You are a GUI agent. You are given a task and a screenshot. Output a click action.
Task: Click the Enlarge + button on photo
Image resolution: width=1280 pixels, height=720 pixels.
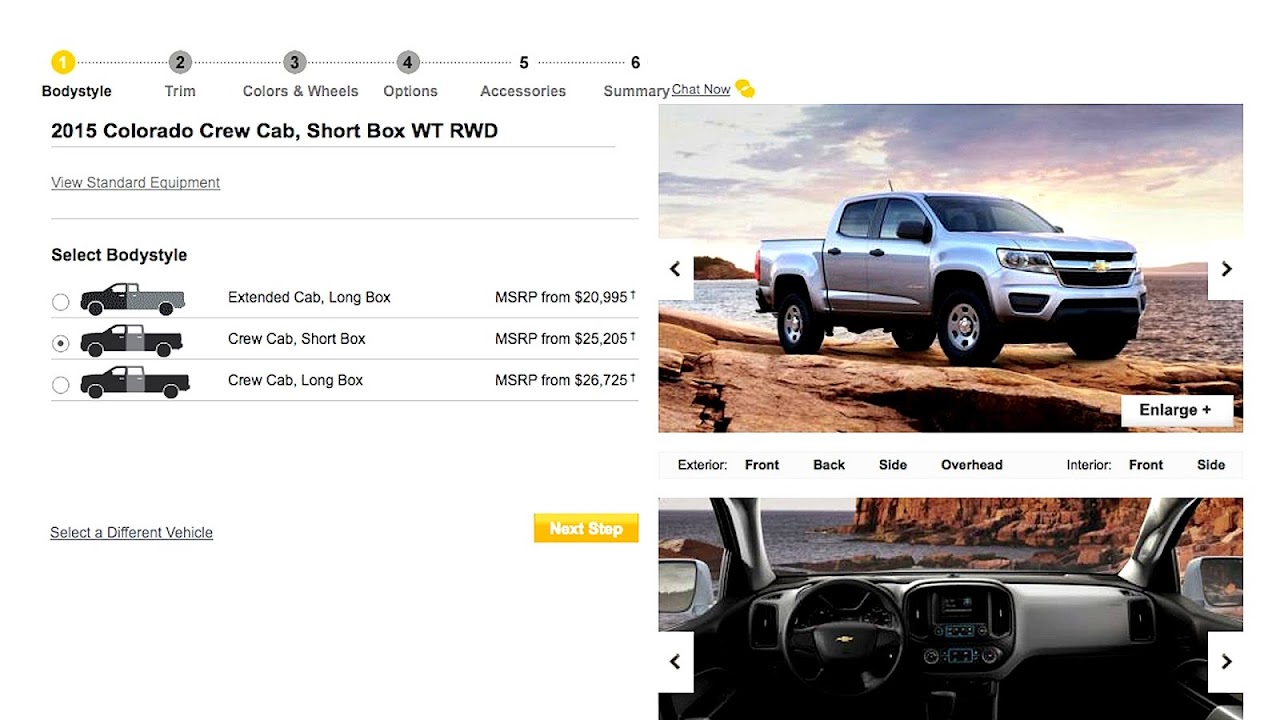point(1176,410)
